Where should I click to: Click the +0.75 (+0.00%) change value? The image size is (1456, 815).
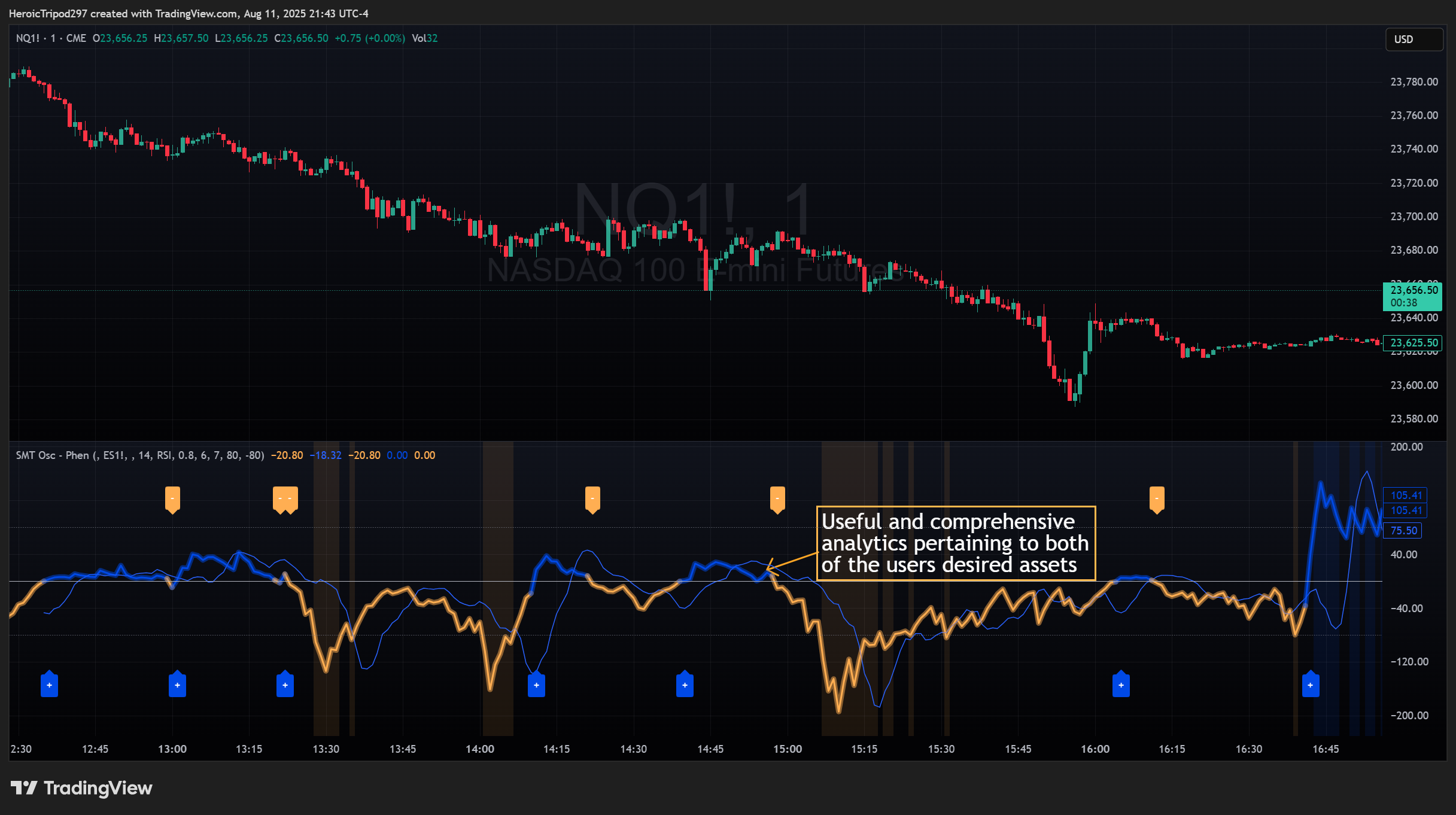click(x=370, y=38)
